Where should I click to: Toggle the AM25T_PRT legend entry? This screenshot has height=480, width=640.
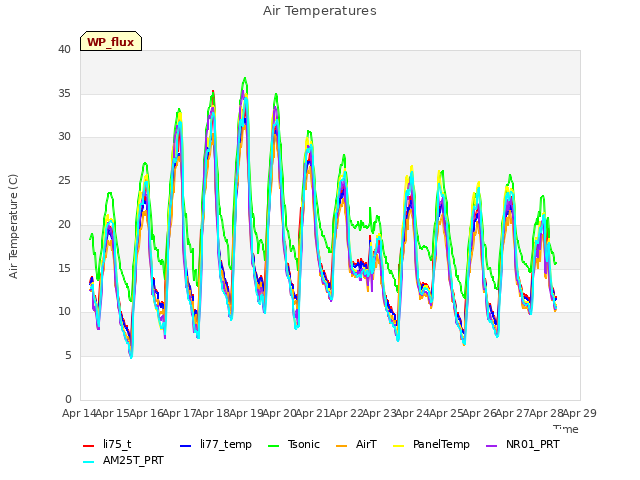click(123, 460)
